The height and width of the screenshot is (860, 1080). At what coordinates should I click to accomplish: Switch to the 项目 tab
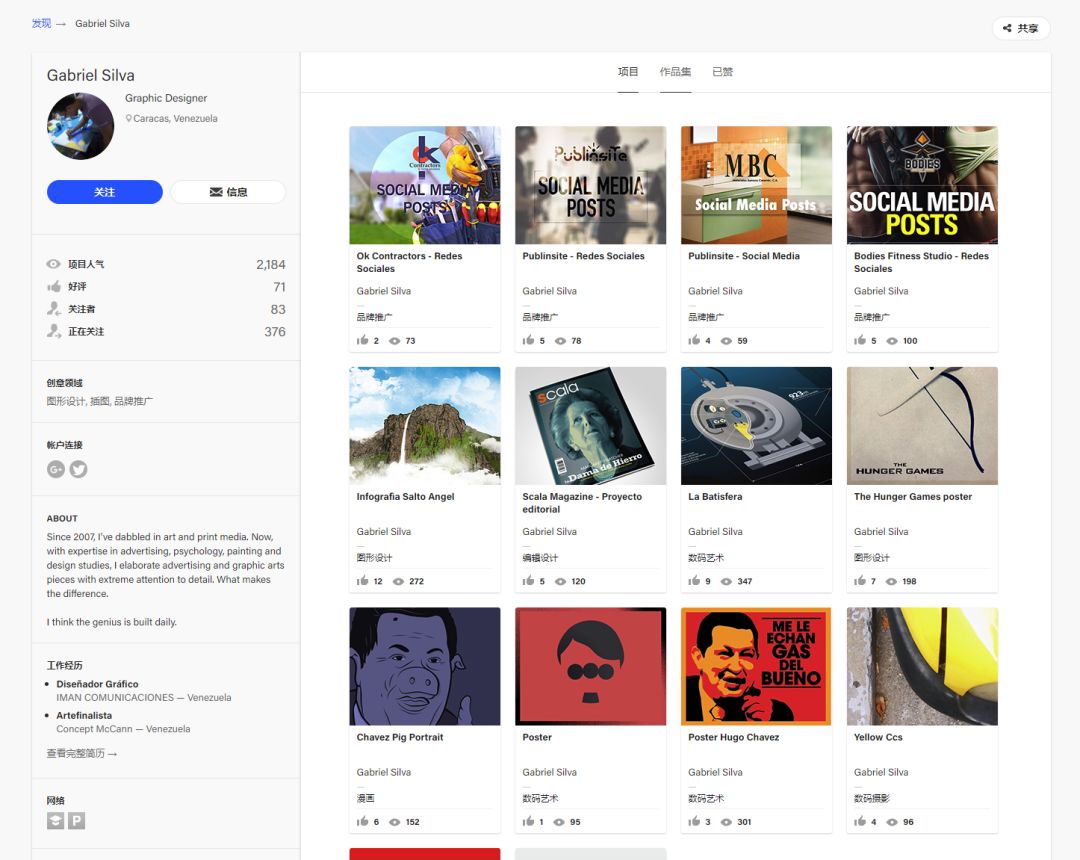(628, 72)
